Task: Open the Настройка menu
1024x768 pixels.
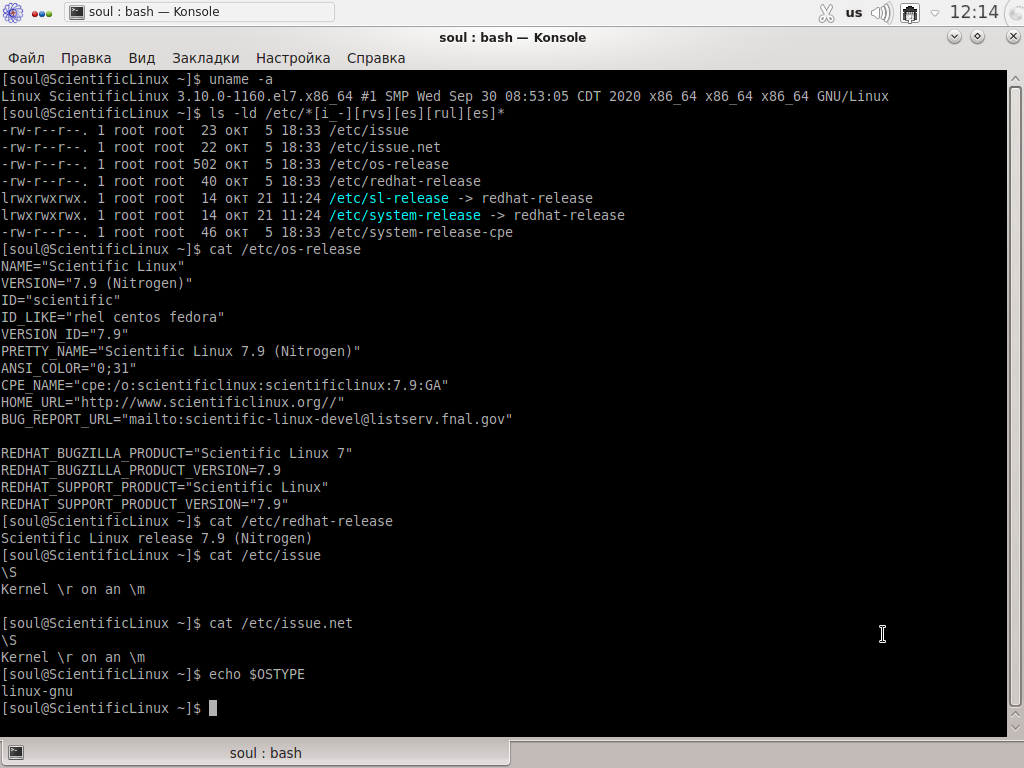Action: [x=293, y=58]
